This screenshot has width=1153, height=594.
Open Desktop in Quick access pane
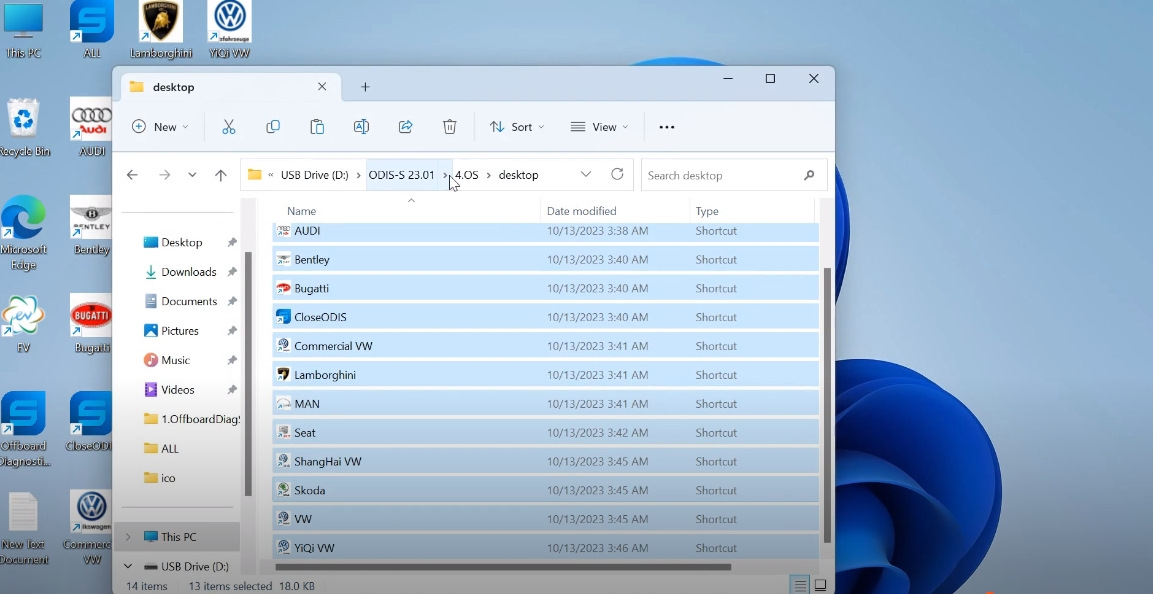click(x=181, y=243)
